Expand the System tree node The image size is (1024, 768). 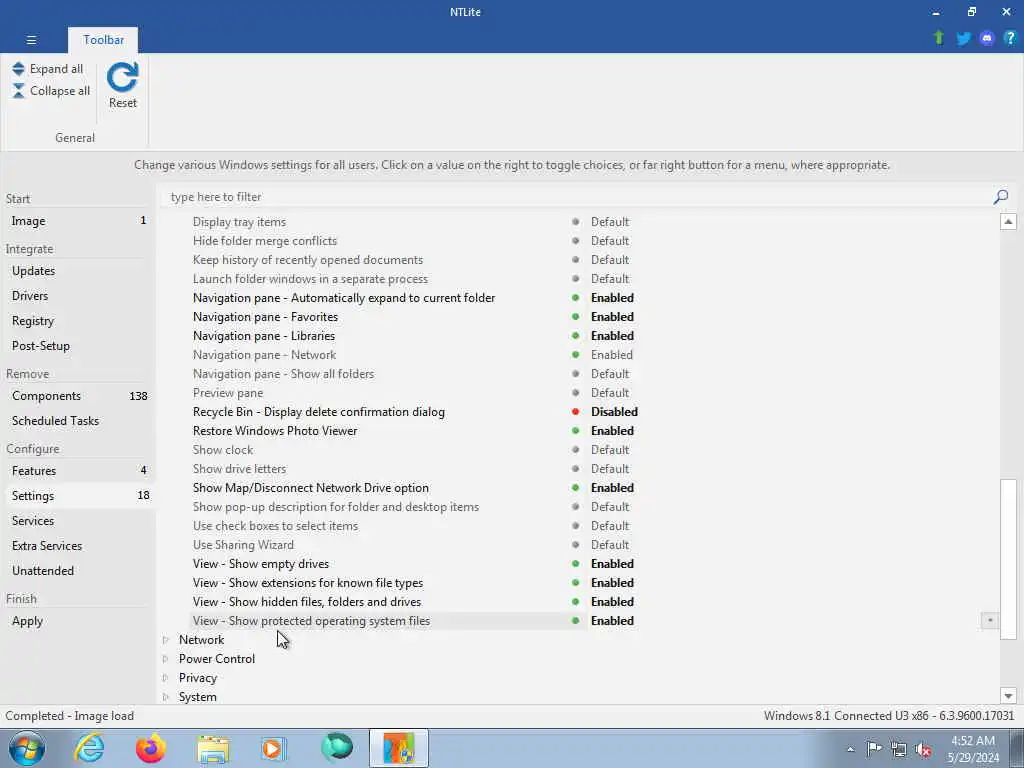(x=166, y=697)
